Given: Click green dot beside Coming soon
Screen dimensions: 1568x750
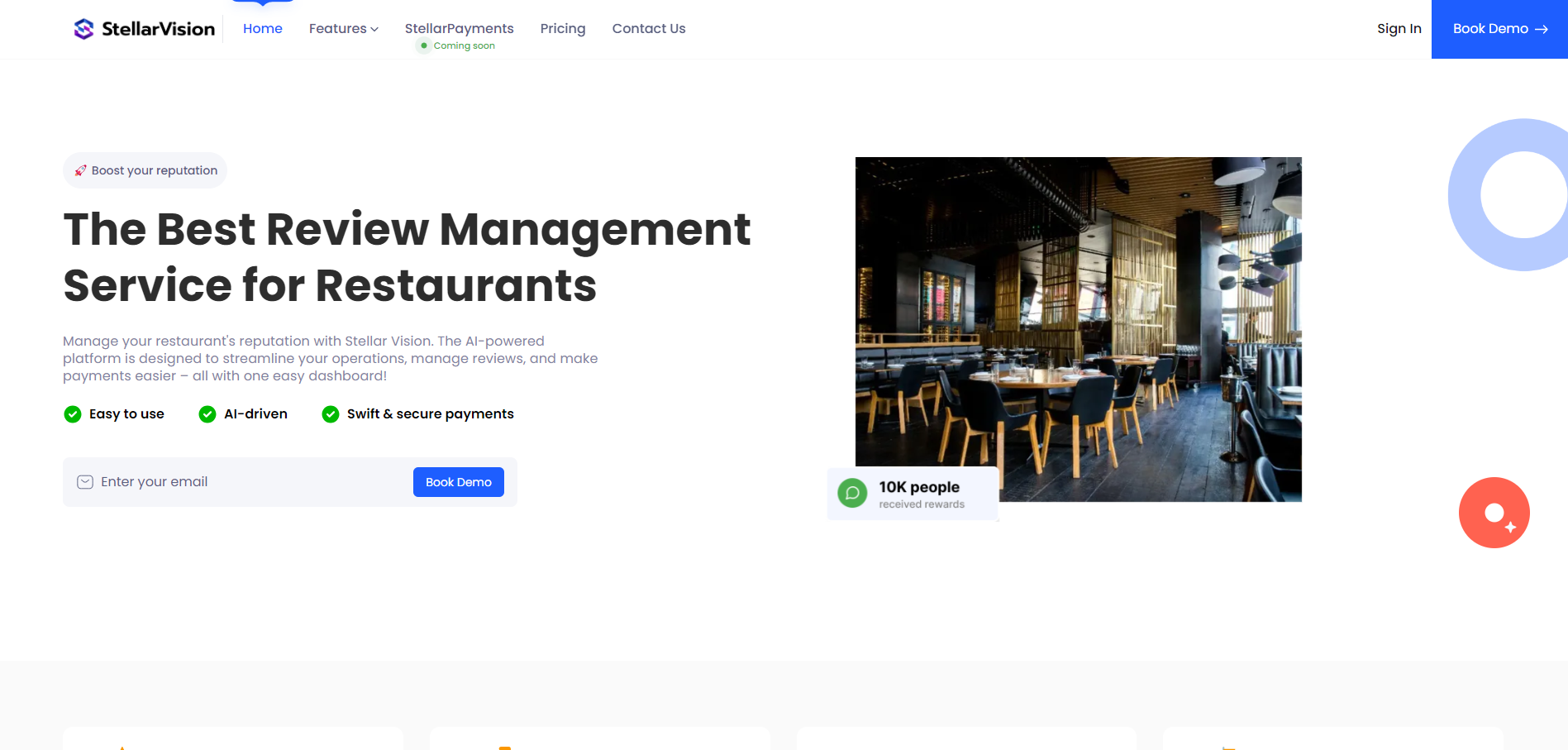Looking at the screenshot, I should coord(424,45).
